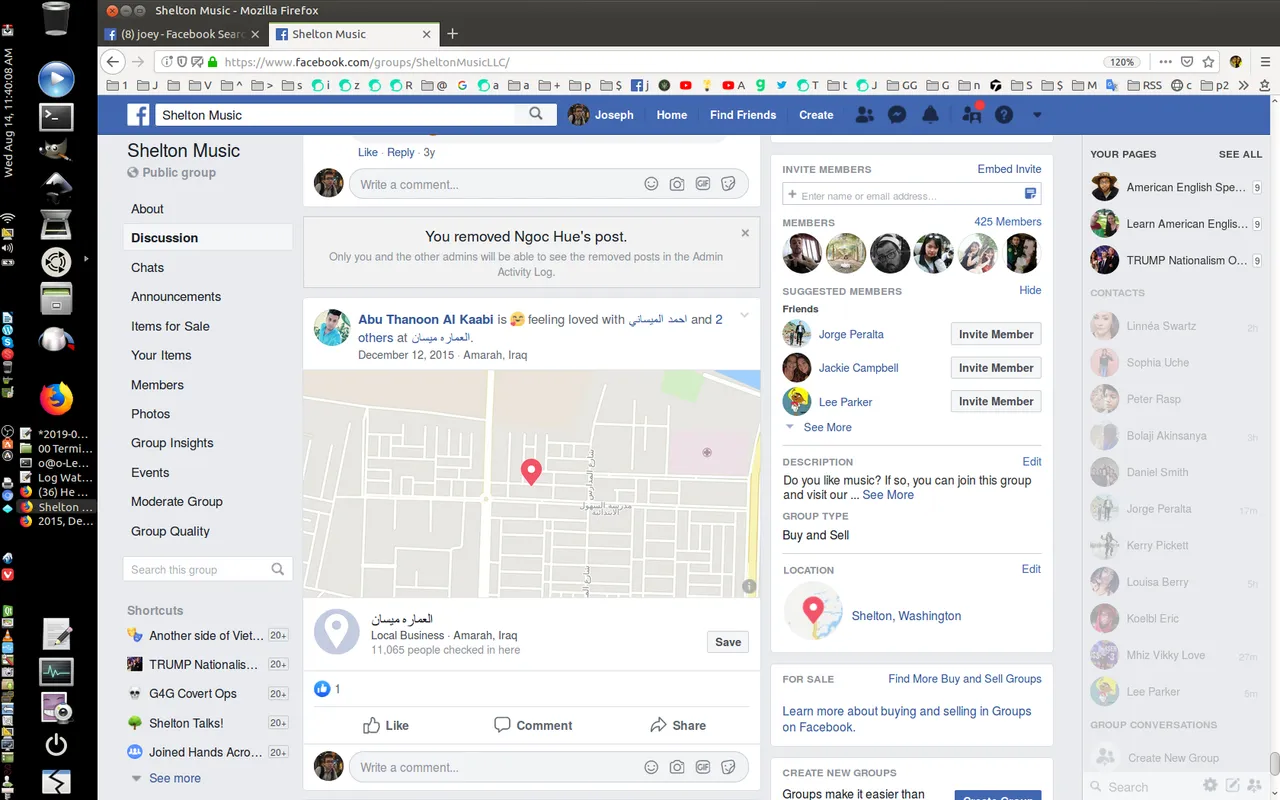The image size is (1280, 800).
Task: Click the red location pin on the map
Action: [x=531, y=472]
